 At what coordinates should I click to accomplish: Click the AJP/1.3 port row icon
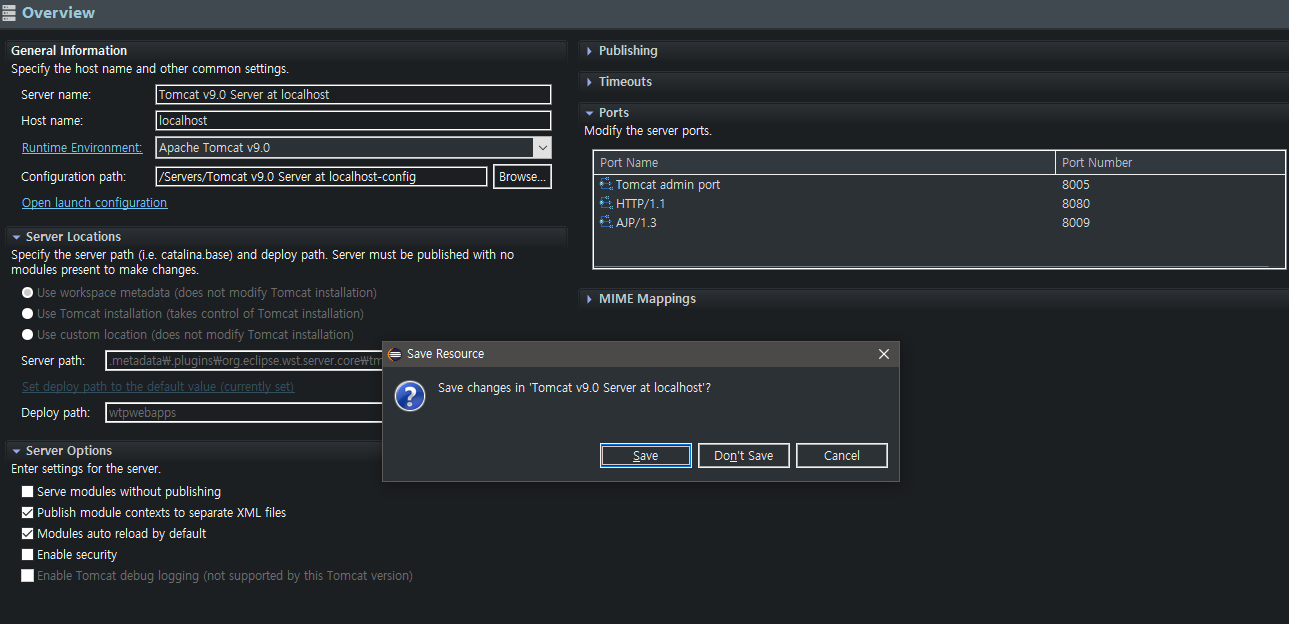click(x=605, y=223)
